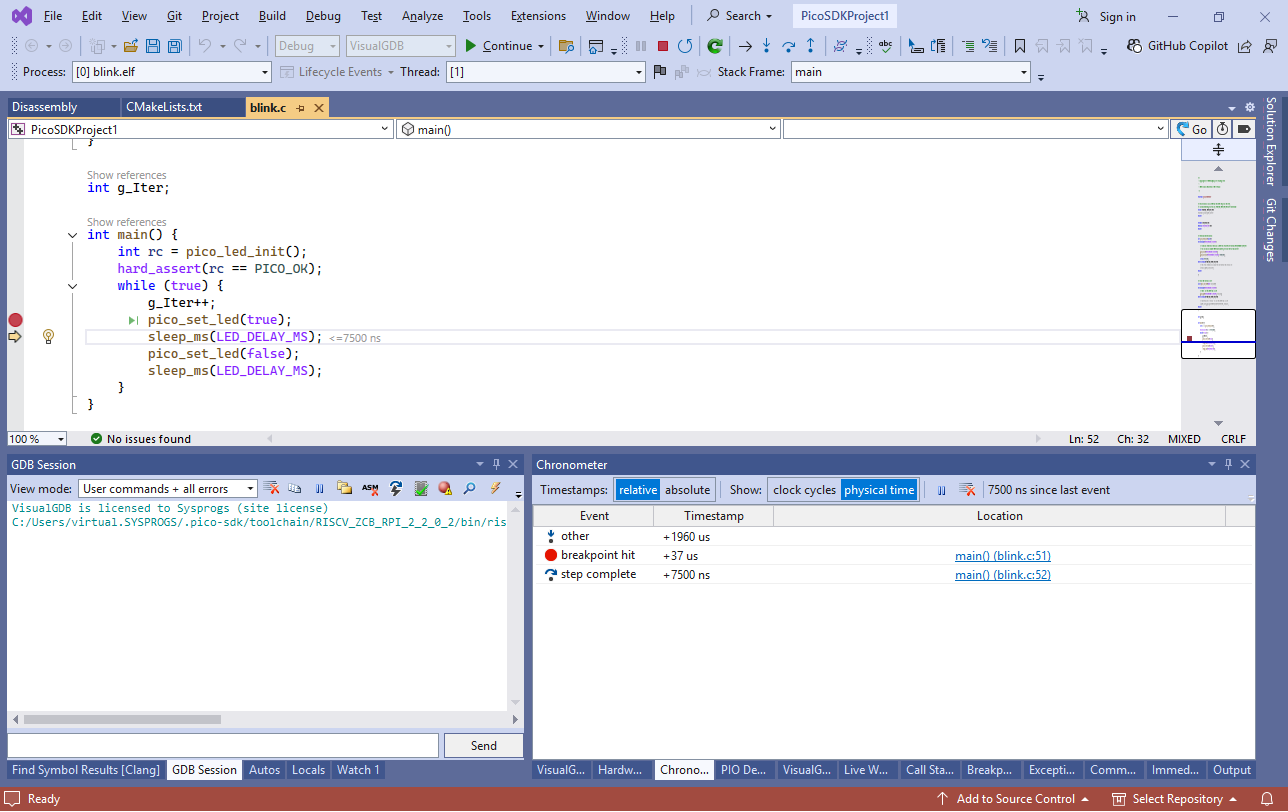Click the lightbulb quick actions icon
Image resolution: width=1288 pixels, height=812 pixels.
click(x=48, y=337)
